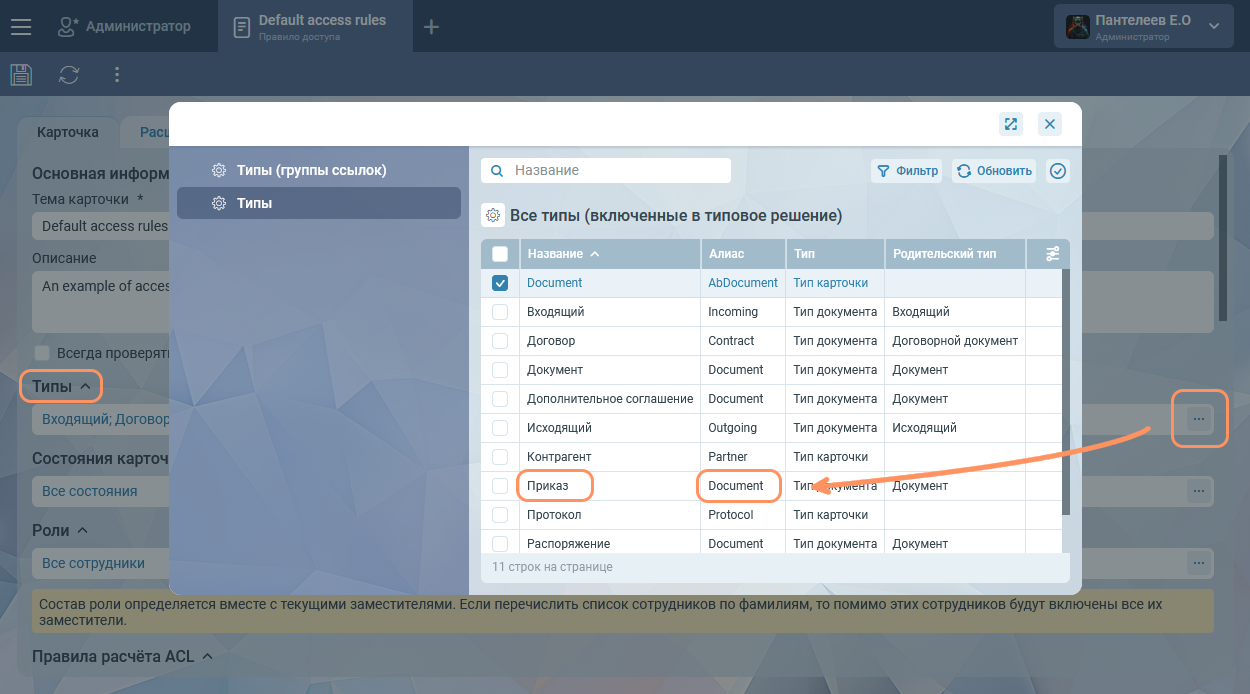1250x694 pixels.
Task: Select Типы (группы ссылок) in sidebar
Action: pyautogui.click(x=311, y=170)
